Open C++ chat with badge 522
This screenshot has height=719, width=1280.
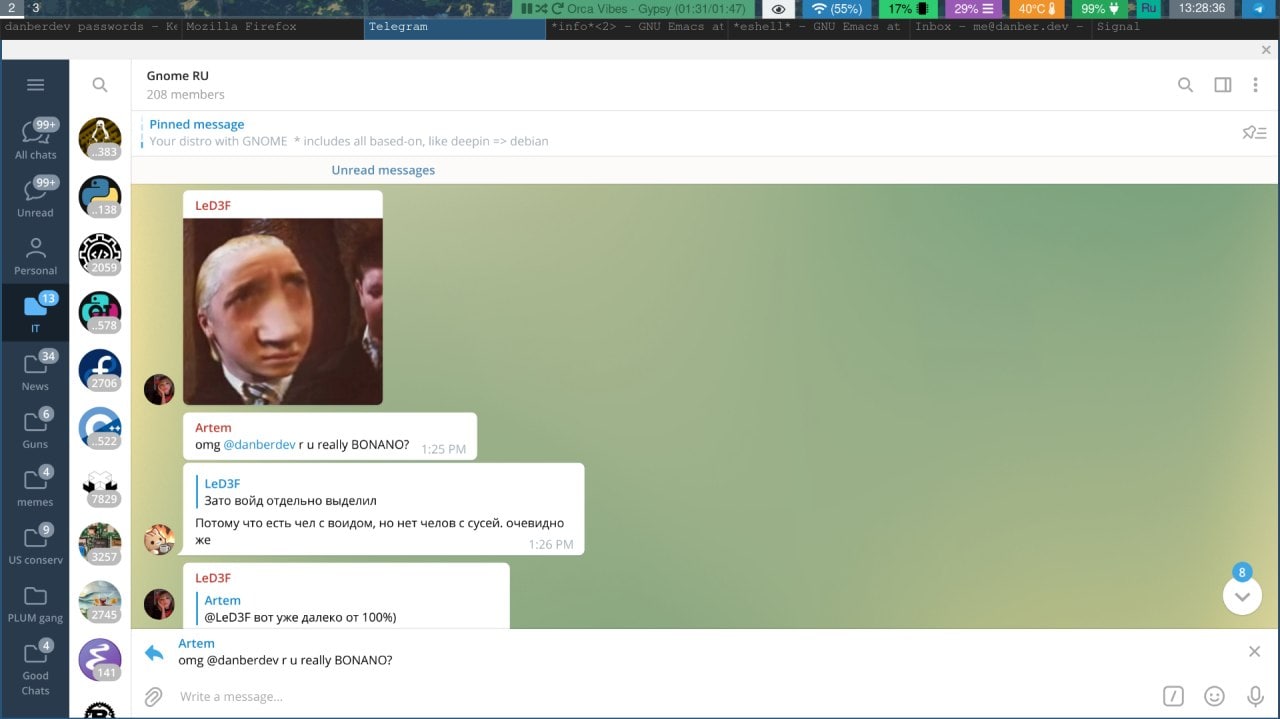click(100, 429)
